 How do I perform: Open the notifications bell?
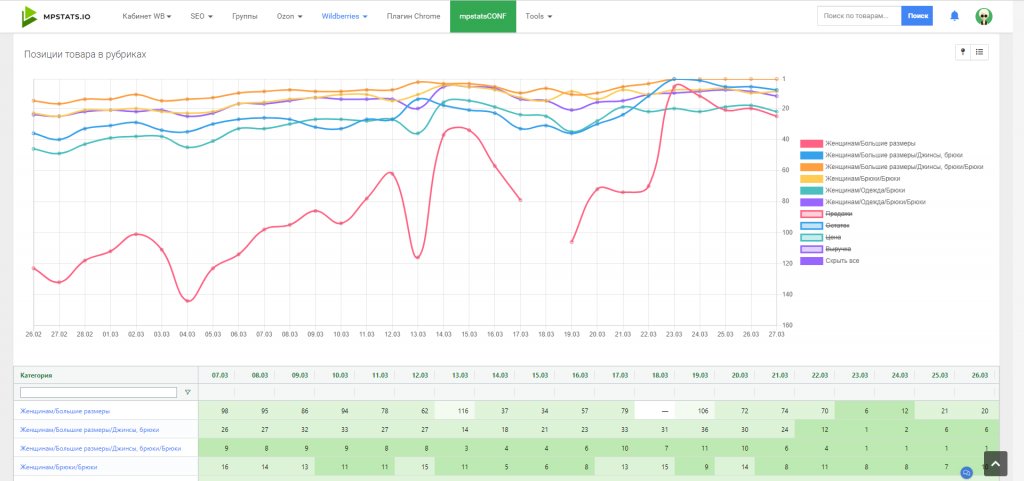(954, 16)
